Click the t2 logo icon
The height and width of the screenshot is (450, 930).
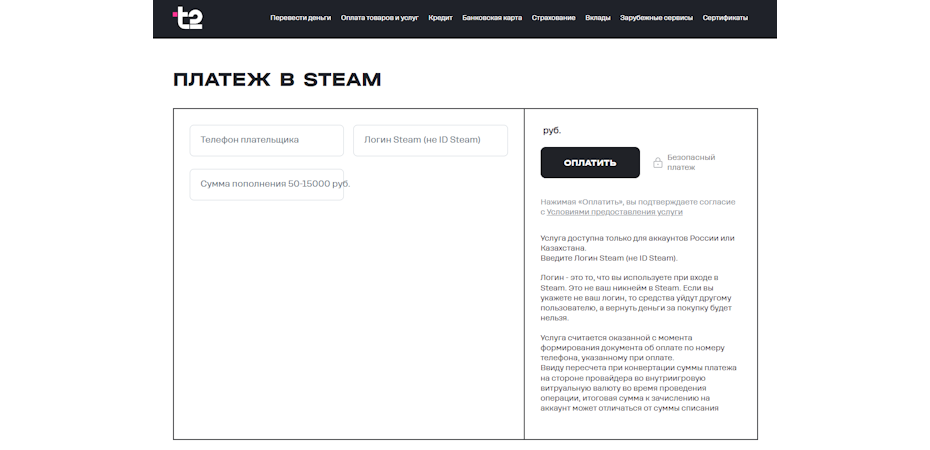(x=187, y=18)
